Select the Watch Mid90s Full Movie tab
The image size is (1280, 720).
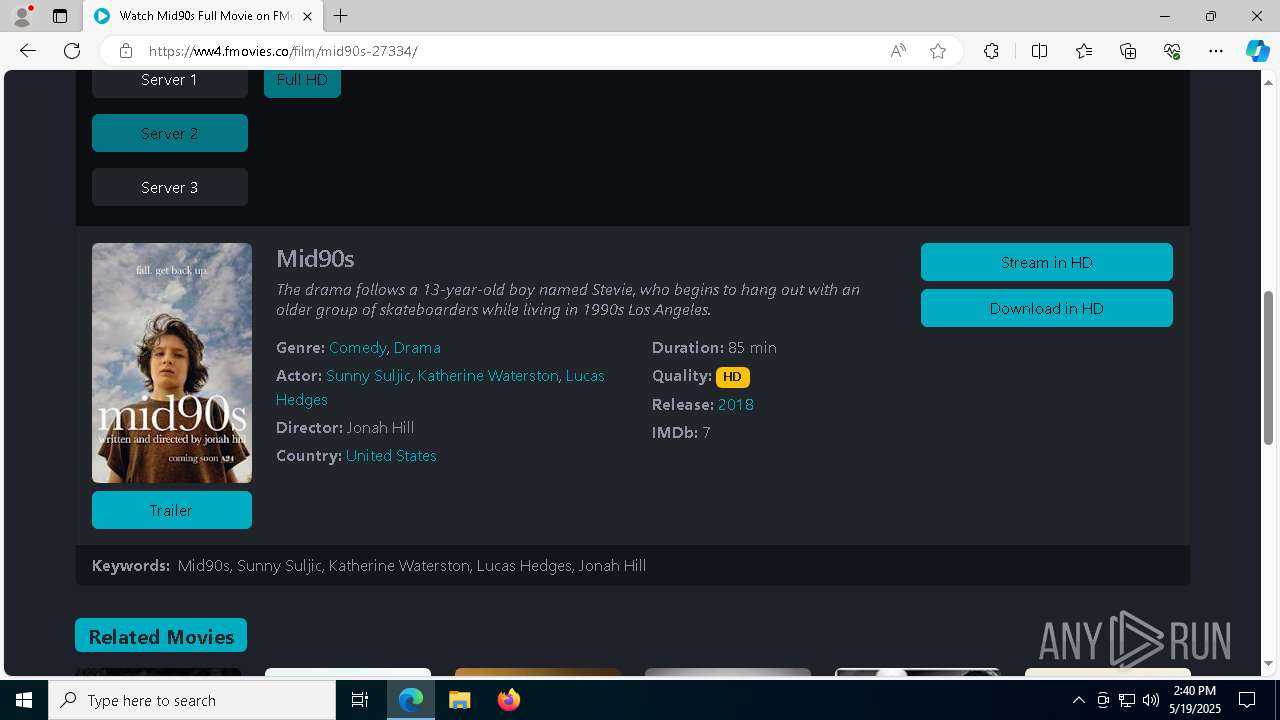(x=203, y=16)
